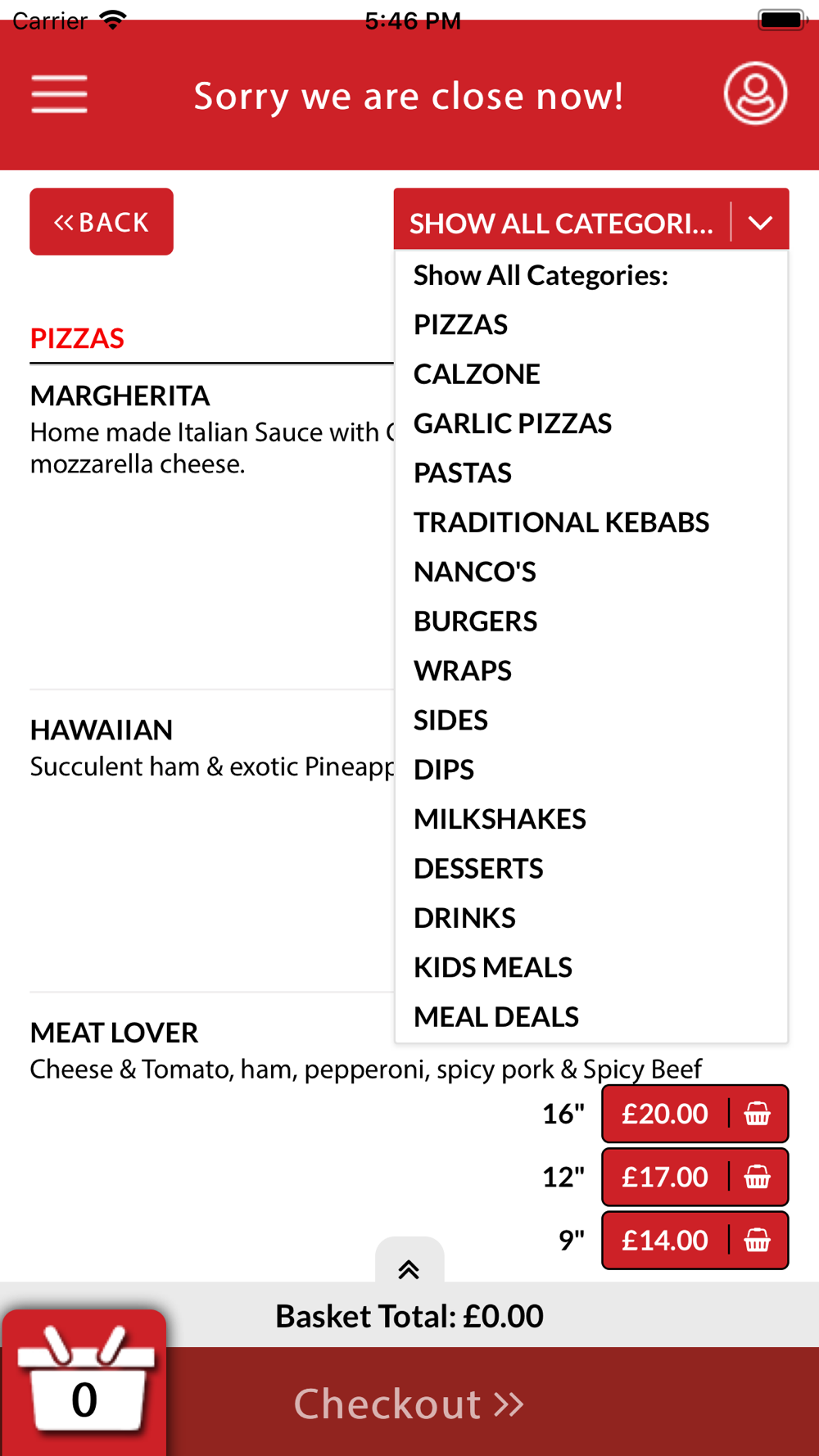Open the user profile icon

[x=755, y=93]
